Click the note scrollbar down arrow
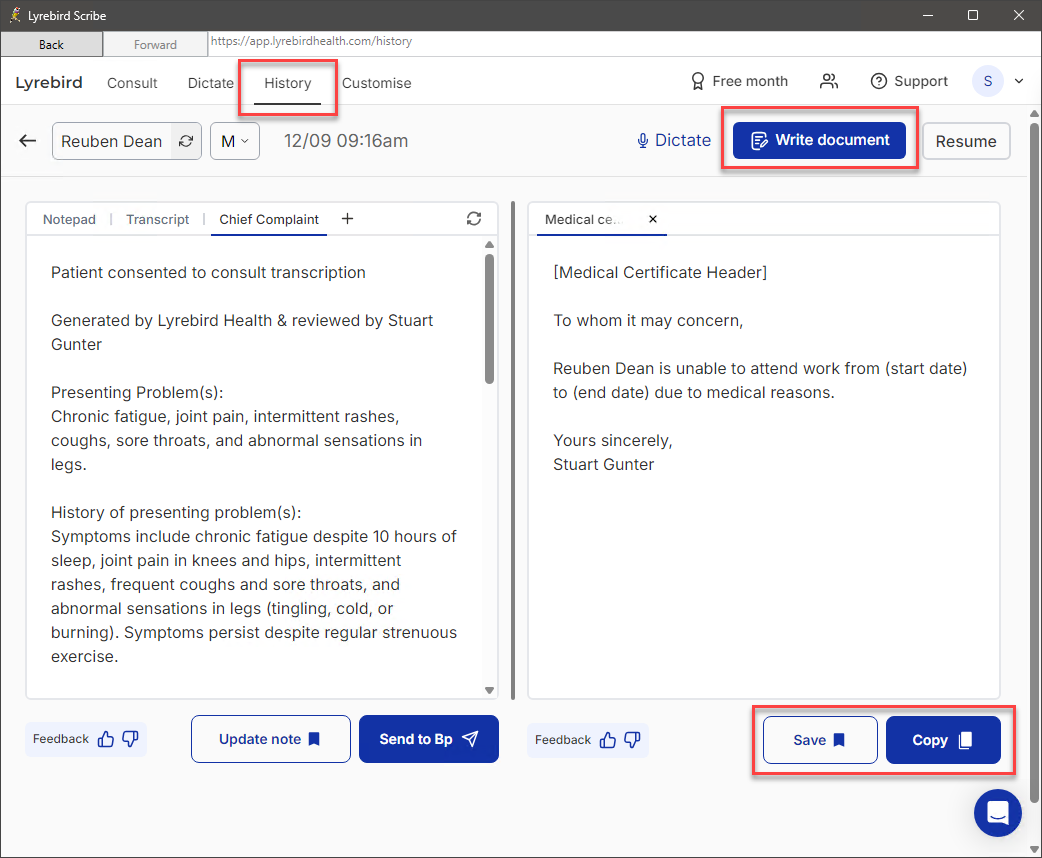Viewport: 1042px width, 858px height. pyautogui.click(x=489, y=691)
